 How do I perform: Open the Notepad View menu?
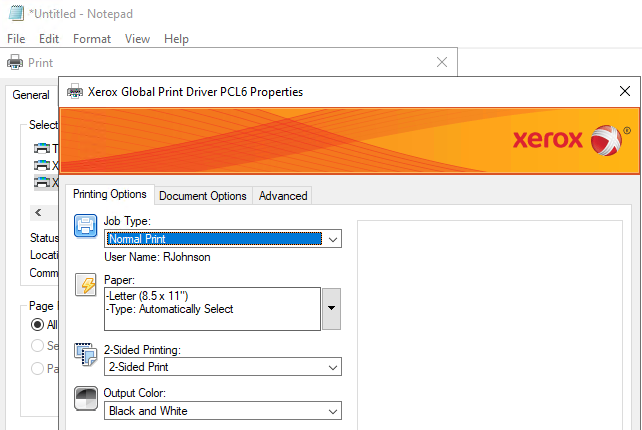pos(137,39)
